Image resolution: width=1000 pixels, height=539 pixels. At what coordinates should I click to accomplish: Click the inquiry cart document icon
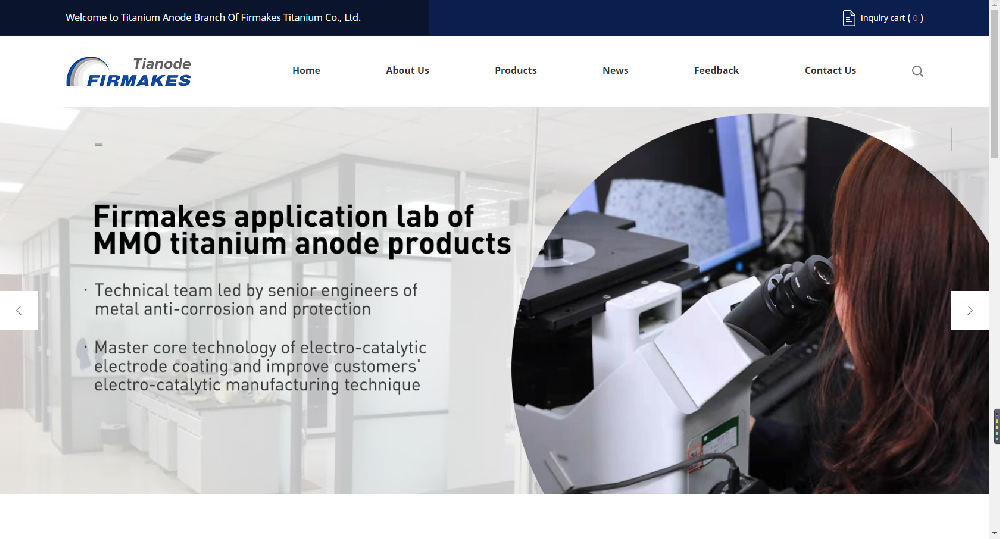pyautogui.click(x=848, y=18)
